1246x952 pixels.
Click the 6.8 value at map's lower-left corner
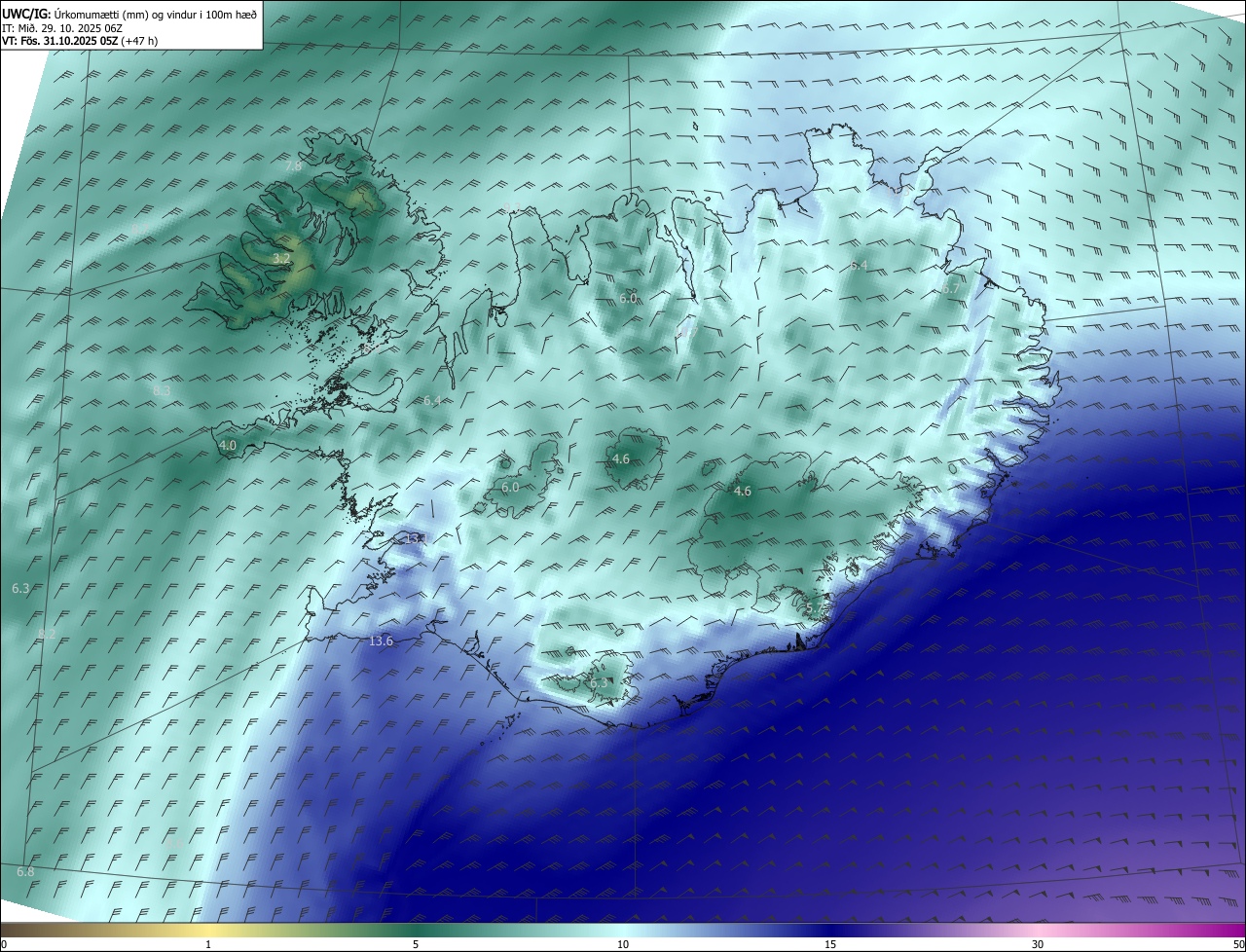25,872
